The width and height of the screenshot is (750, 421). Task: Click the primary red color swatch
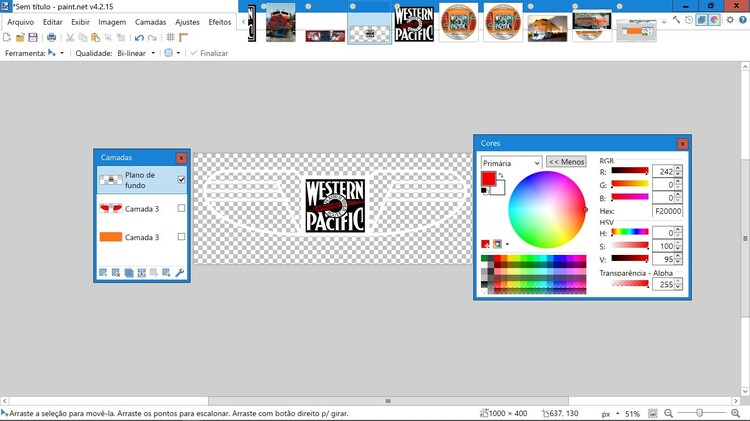click(488, 179)
